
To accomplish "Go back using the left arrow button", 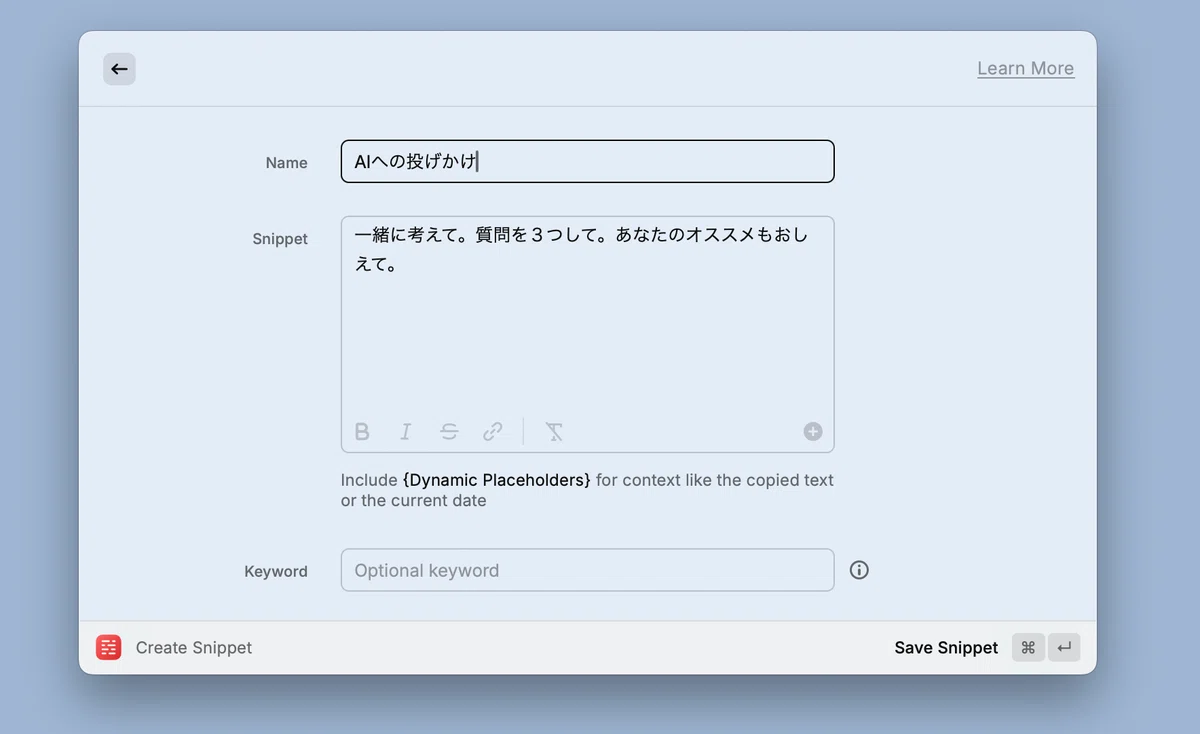I will pos(119,69).
